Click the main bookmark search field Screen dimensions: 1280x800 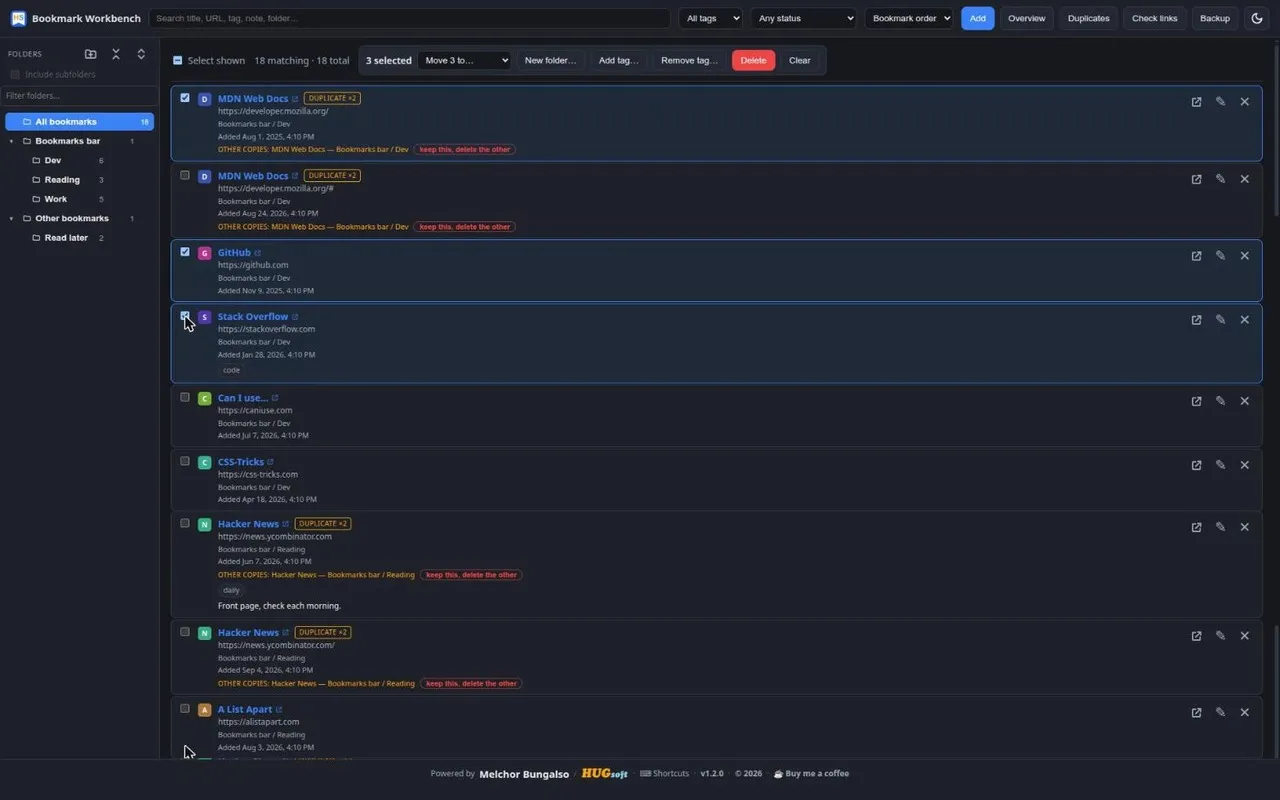coord(410,18)
